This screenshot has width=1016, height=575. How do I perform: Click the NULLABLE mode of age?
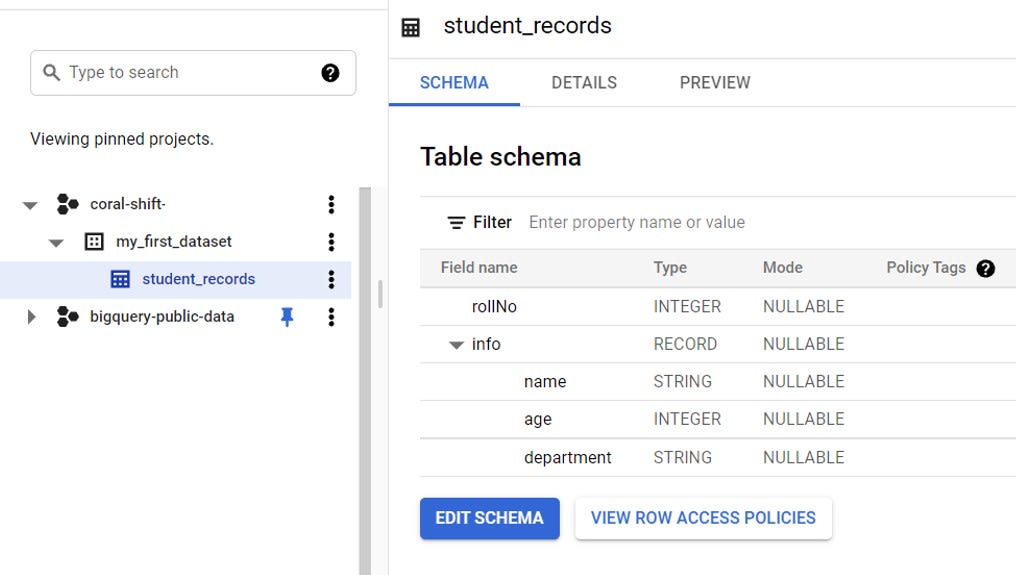click(803, 419)
